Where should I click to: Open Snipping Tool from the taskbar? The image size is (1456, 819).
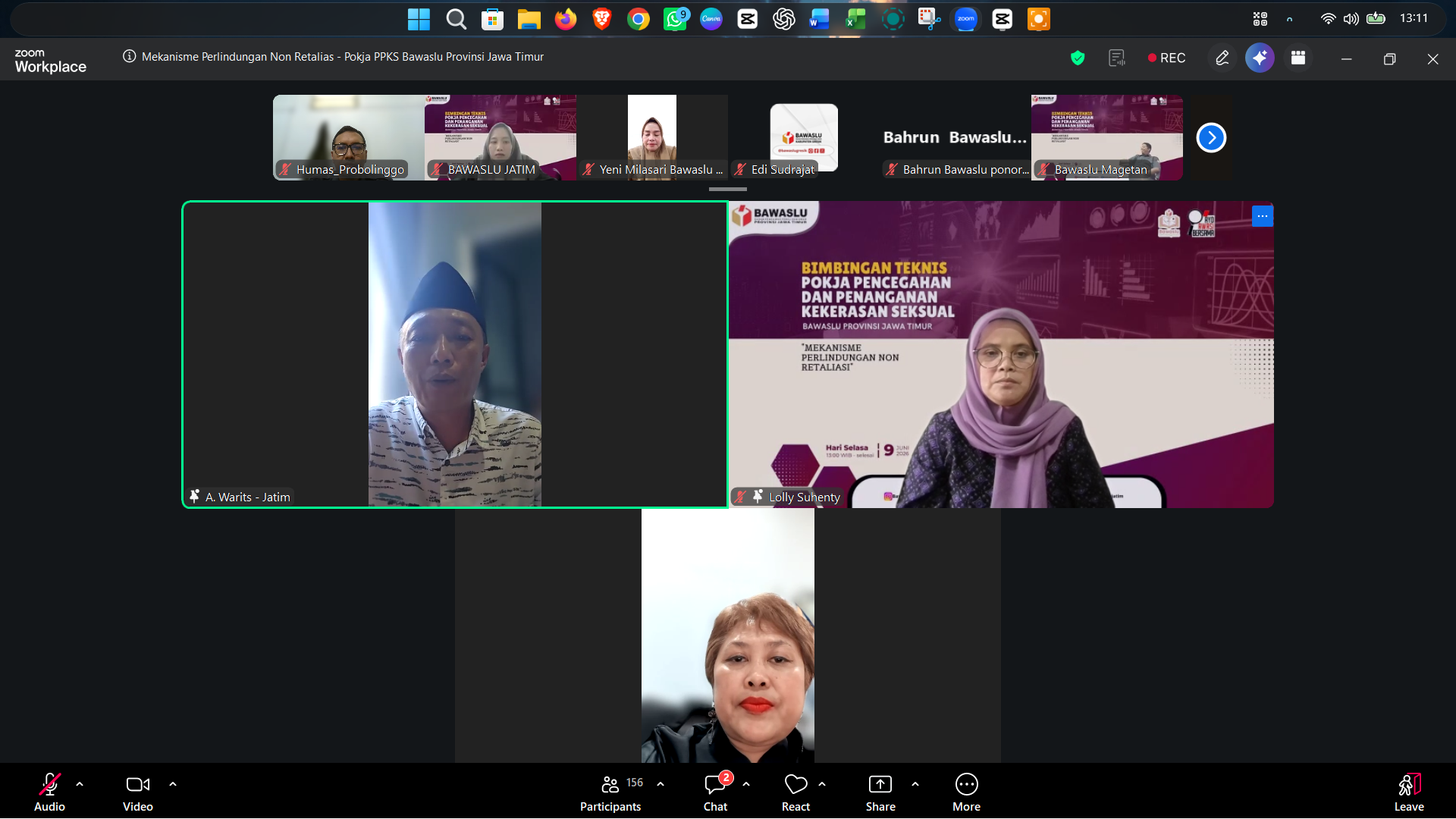pos(929,19)
